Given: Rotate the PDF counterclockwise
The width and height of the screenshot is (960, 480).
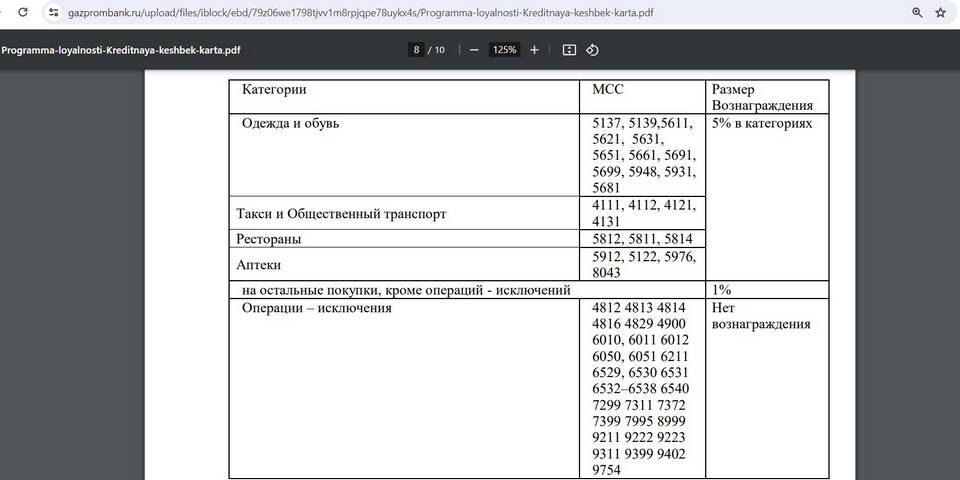Looking at the screenshot, I should [x=592, y=50].
